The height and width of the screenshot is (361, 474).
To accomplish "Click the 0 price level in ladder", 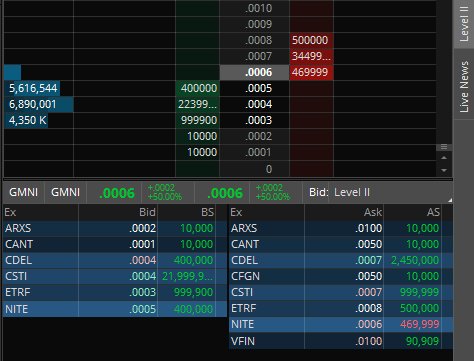I will point(254,169).
